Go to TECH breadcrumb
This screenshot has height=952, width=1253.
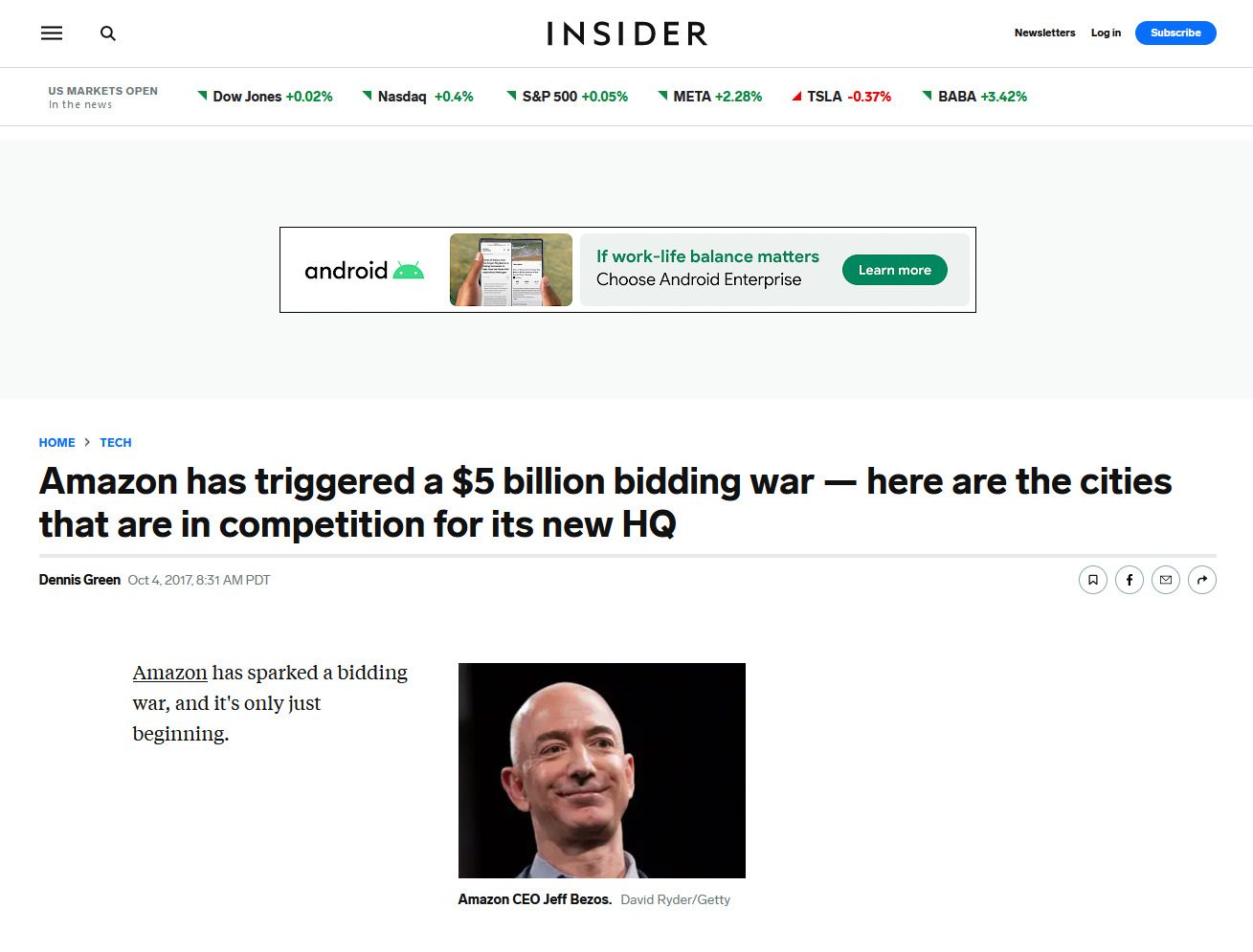pos(116,443)
